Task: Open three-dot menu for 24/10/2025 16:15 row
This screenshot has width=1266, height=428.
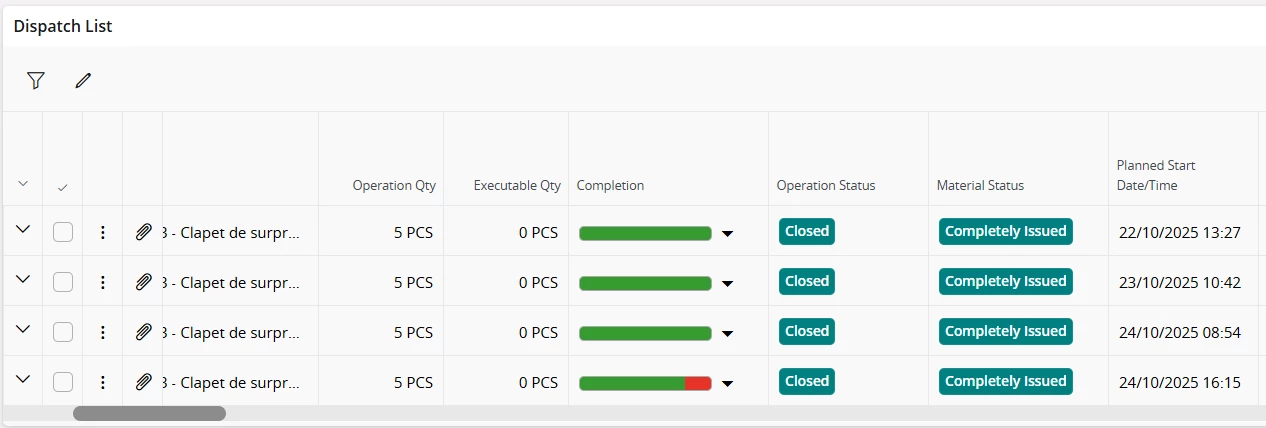Action: tap(103, 382)
